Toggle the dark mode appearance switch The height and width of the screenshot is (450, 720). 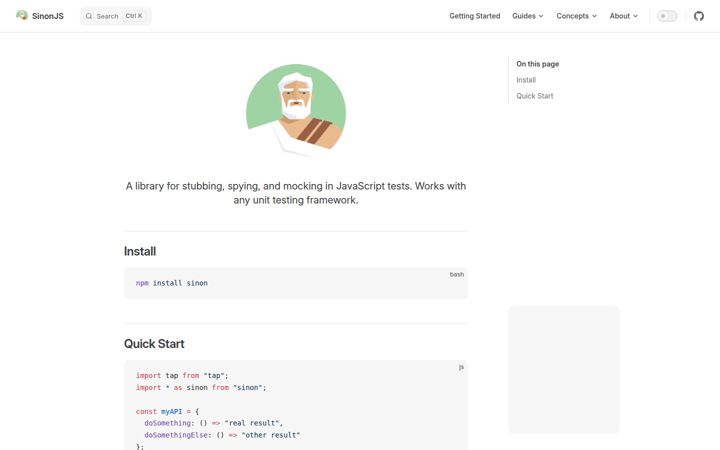(x=667, y=16)
